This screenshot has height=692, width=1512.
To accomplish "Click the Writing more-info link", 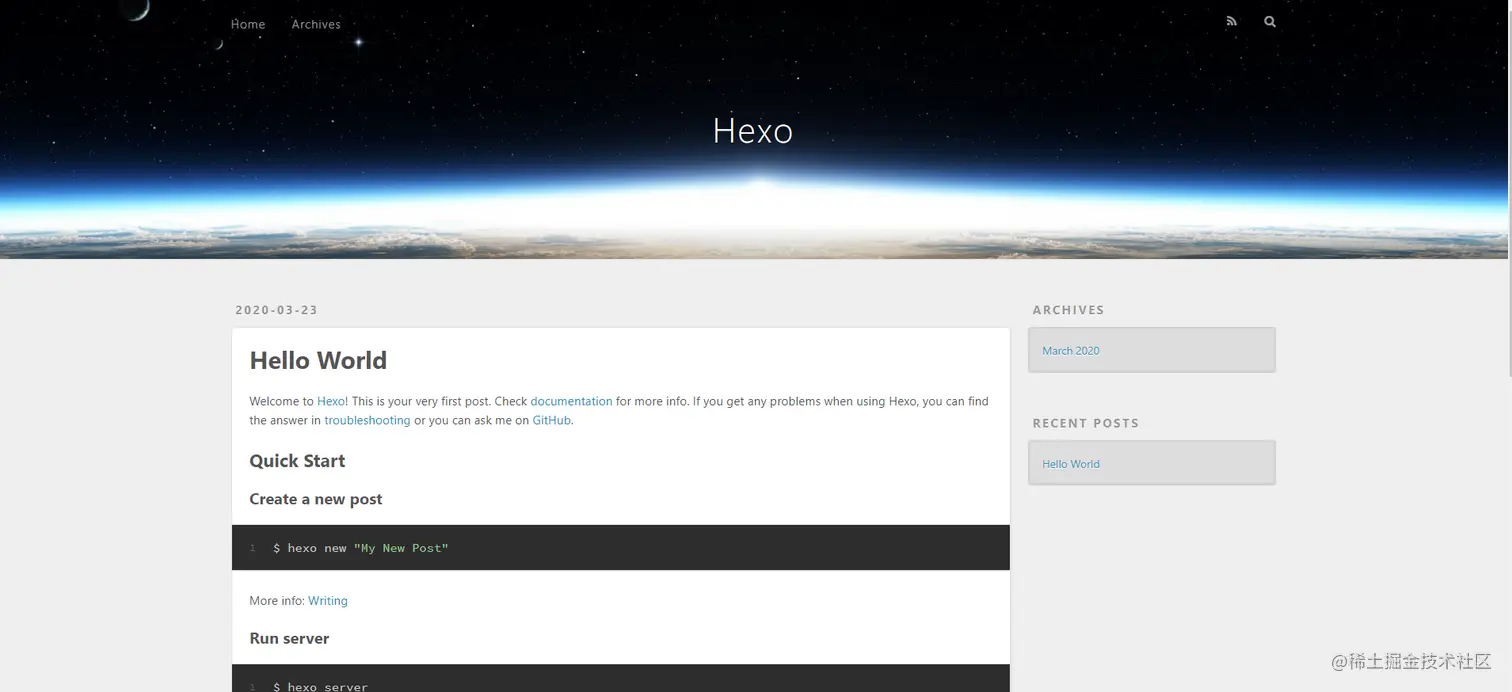I will point(327,601).
